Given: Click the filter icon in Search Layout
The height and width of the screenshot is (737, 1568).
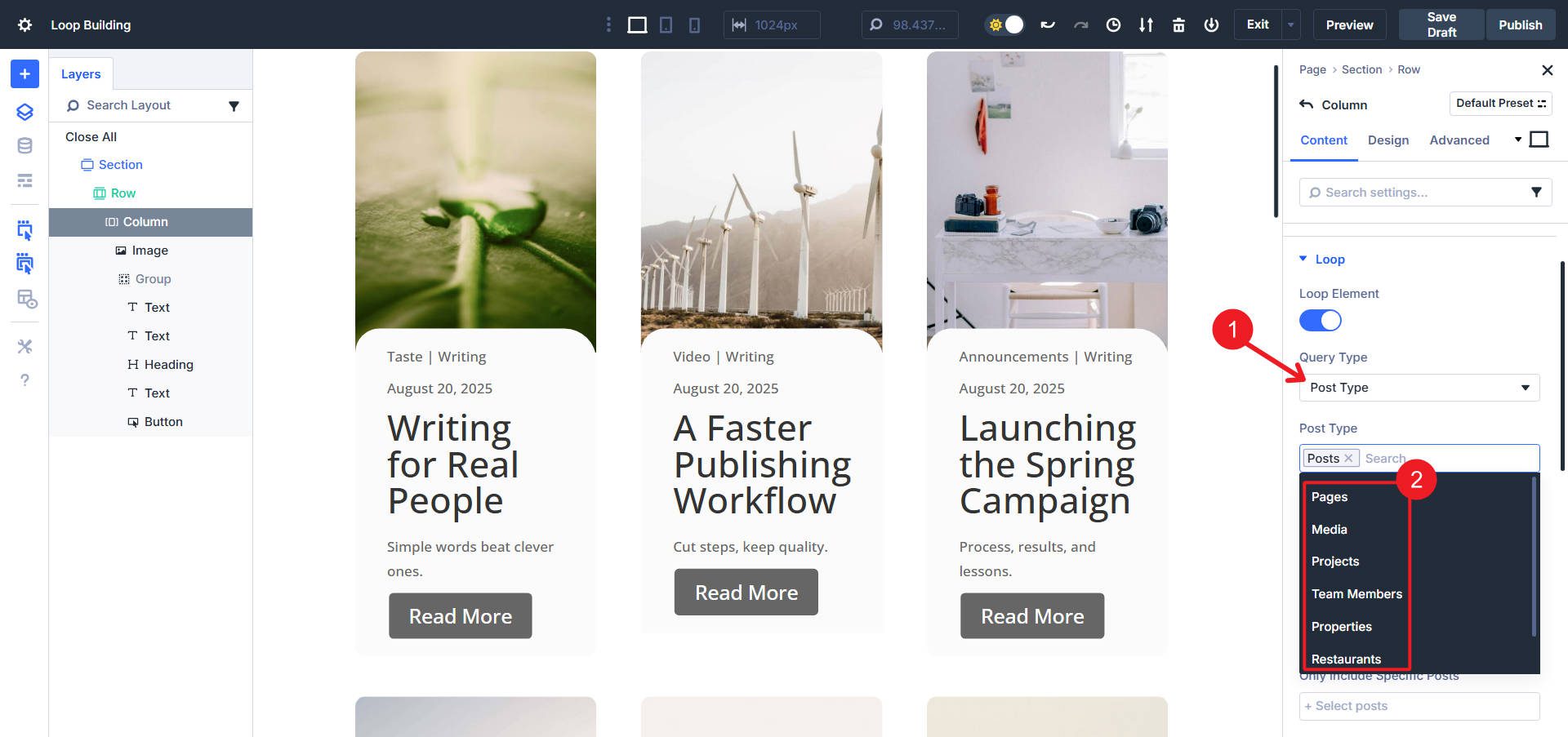Looking at the screenshot, I should [234, 106].
